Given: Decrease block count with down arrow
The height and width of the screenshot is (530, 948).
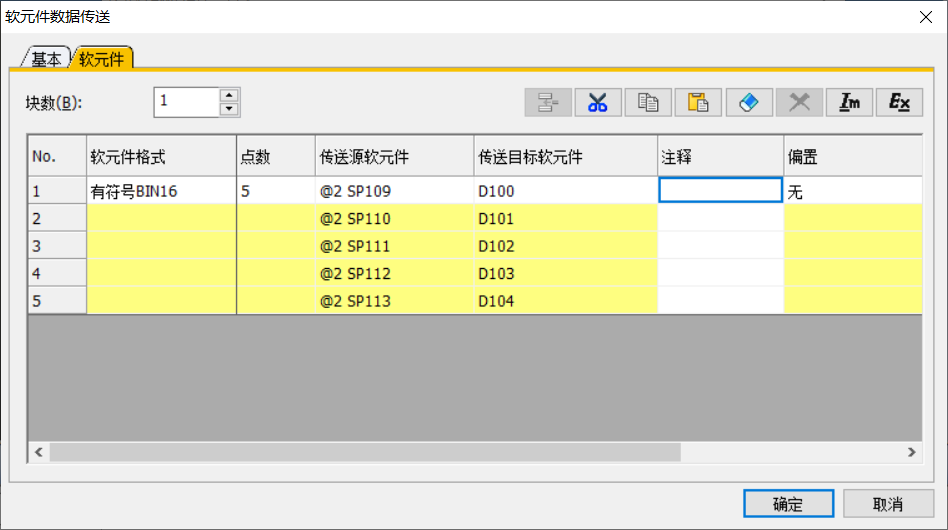Looking at the screenshot, I should point(230,109).
